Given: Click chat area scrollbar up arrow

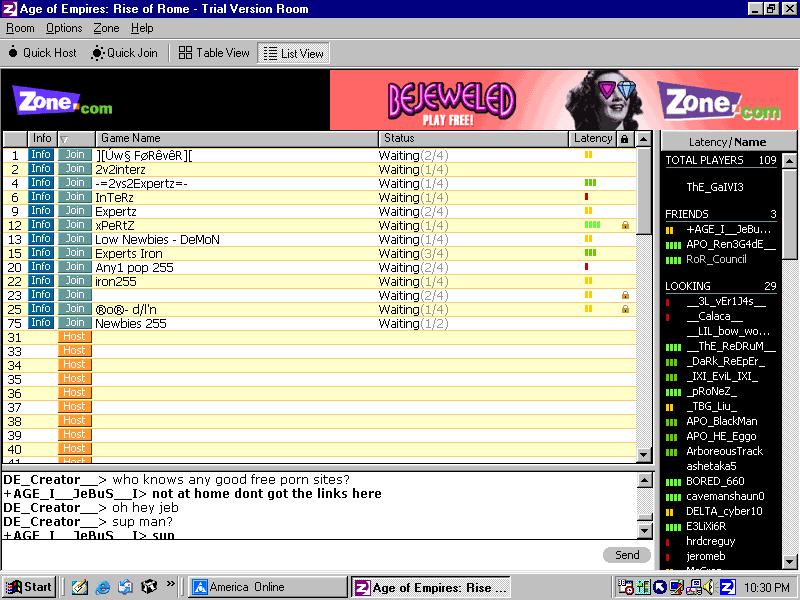Looking at the screenshot, I should (x=645, y=480).
